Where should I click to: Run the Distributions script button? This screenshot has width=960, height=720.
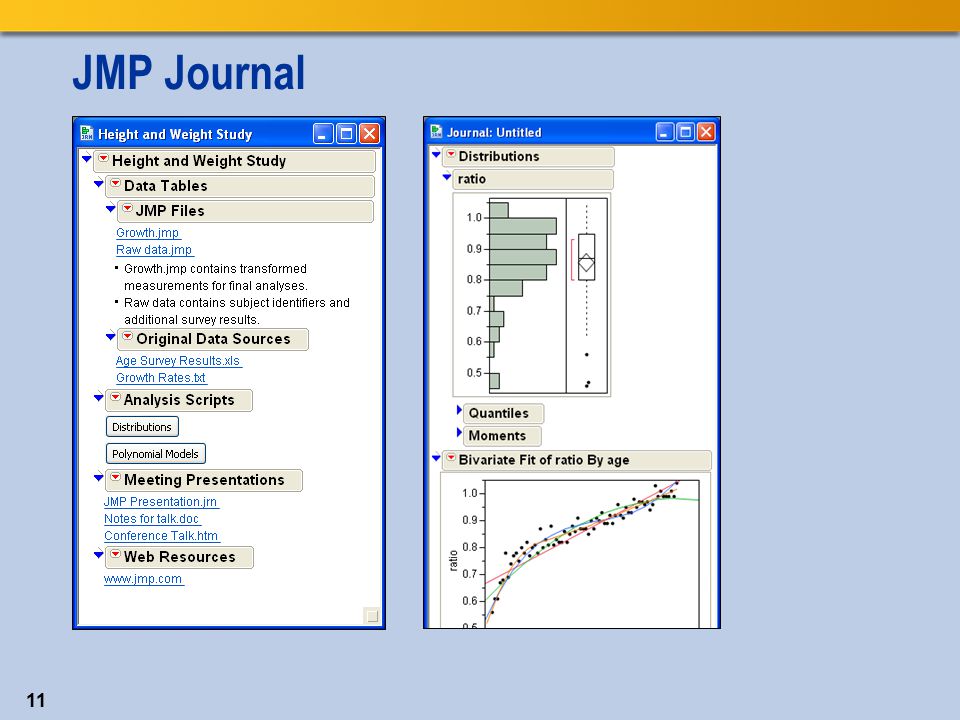(142, 427)
